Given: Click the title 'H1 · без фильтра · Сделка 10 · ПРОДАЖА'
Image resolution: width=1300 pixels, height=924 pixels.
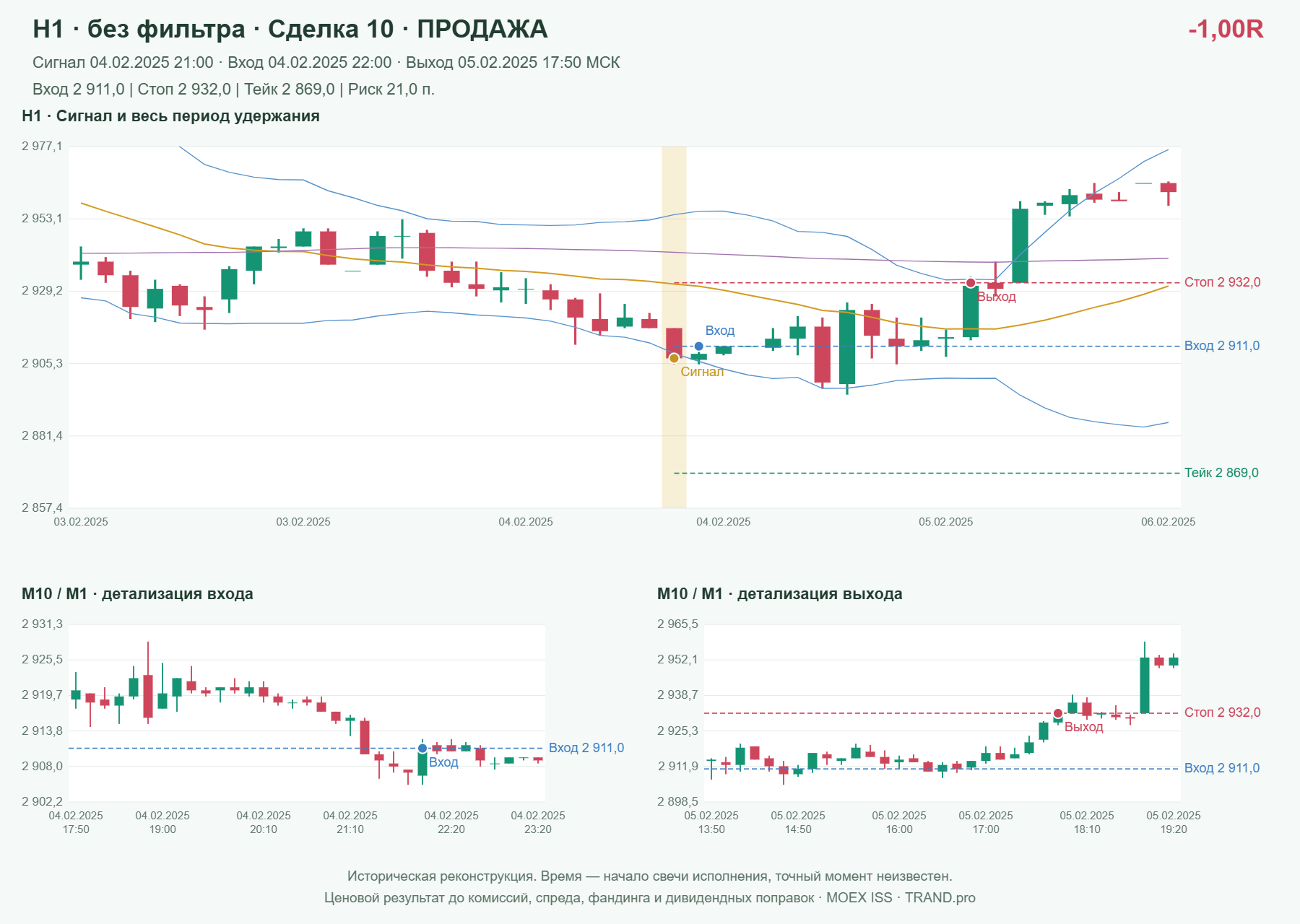Looking at the screenshot, I should click(x=290, y=29).
